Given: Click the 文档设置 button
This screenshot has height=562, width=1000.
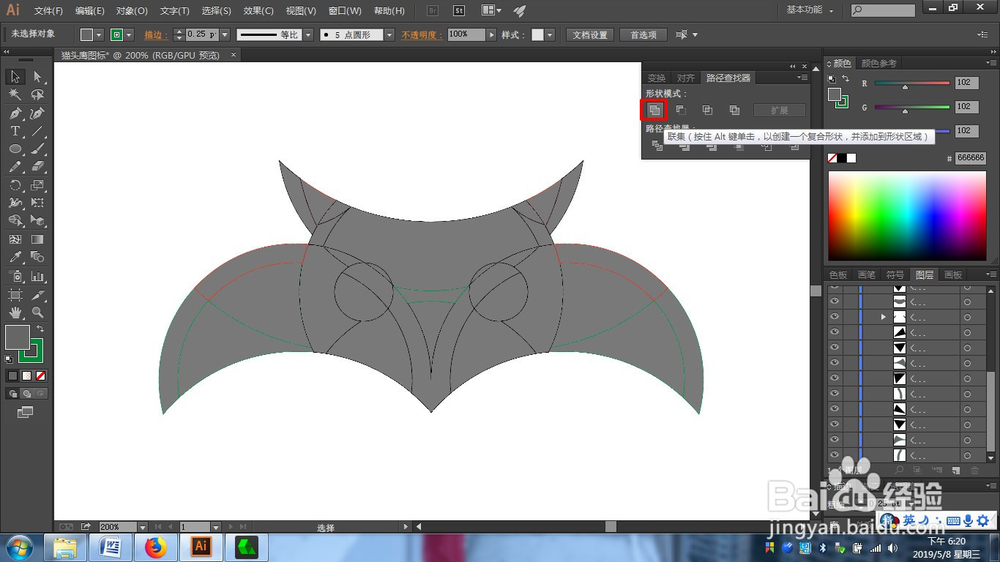Looking at the screenshot, I should click(589, 34).
